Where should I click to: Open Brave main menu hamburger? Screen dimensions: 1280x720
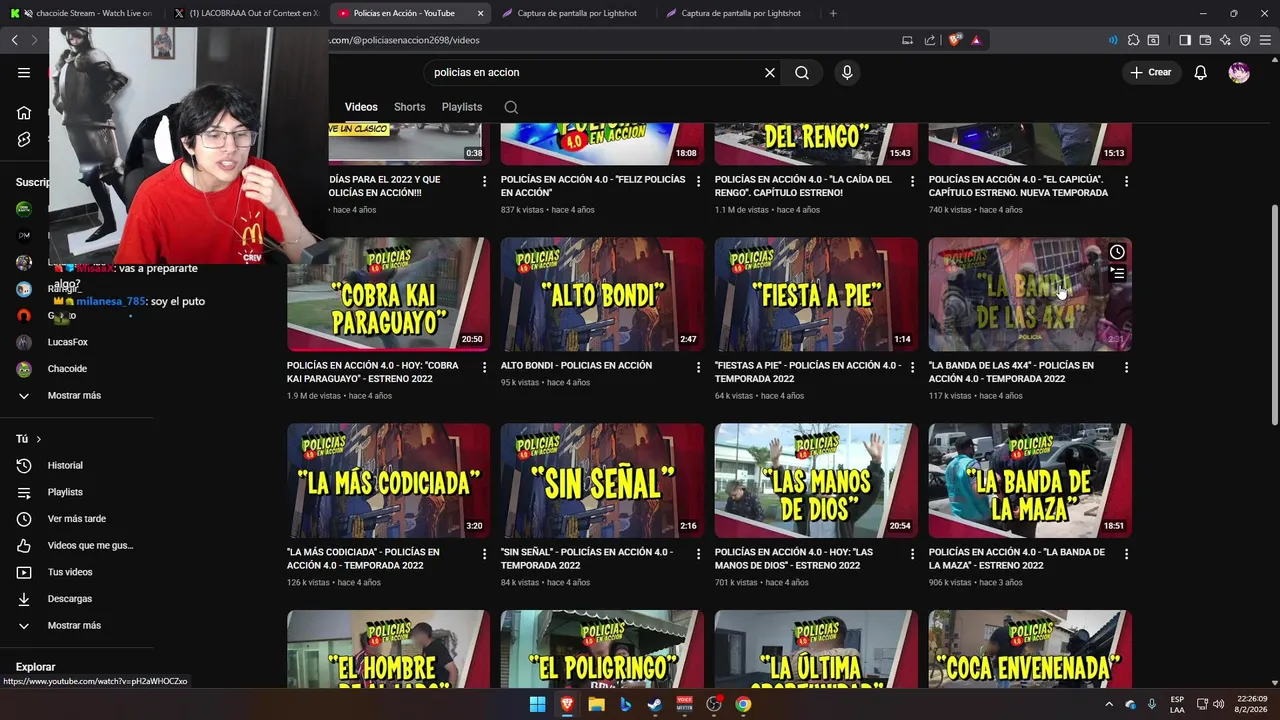tap(1265, 40)
